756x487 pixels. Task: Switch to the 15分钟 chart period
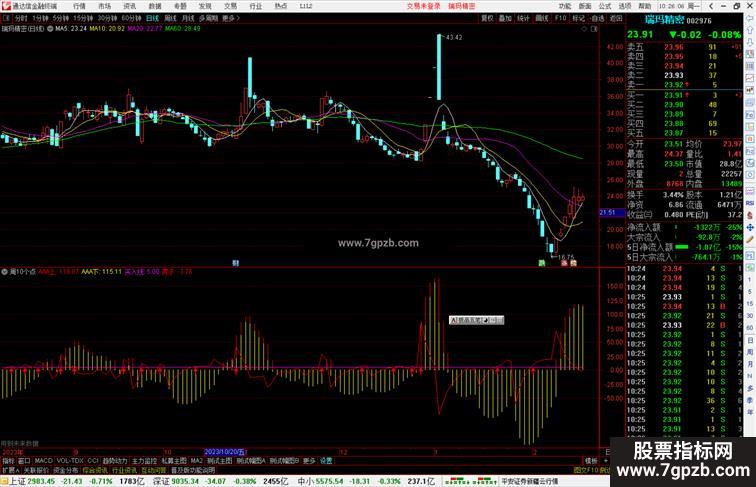83,18
